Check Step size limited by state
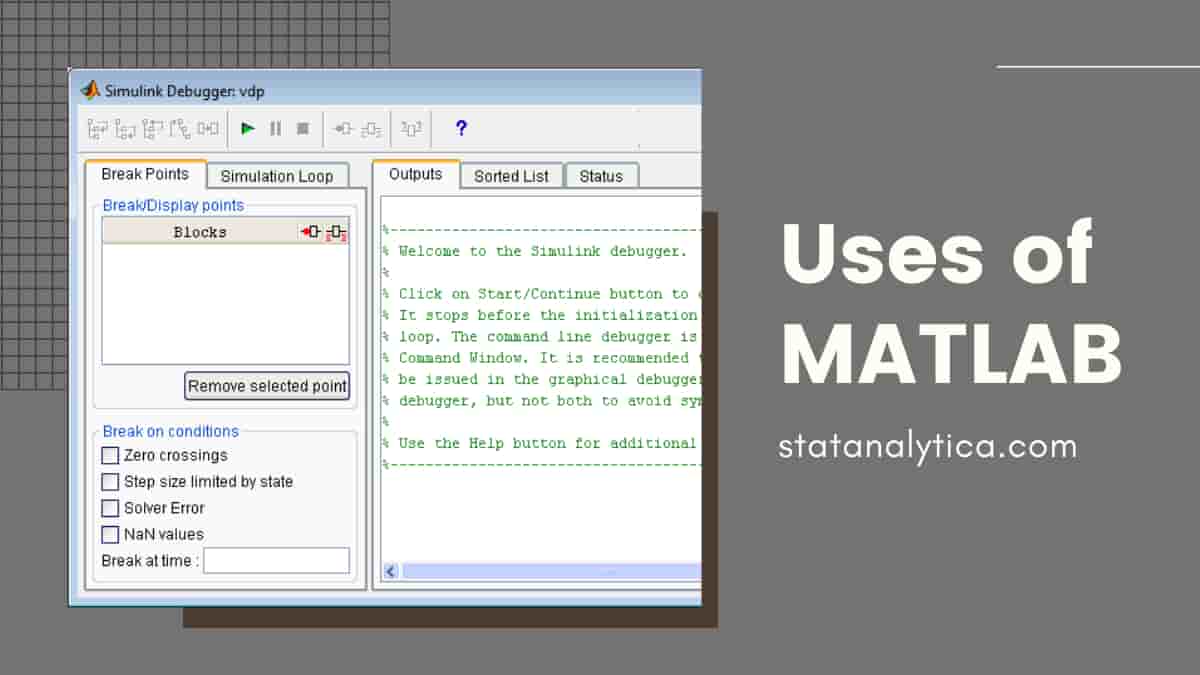 110,482
